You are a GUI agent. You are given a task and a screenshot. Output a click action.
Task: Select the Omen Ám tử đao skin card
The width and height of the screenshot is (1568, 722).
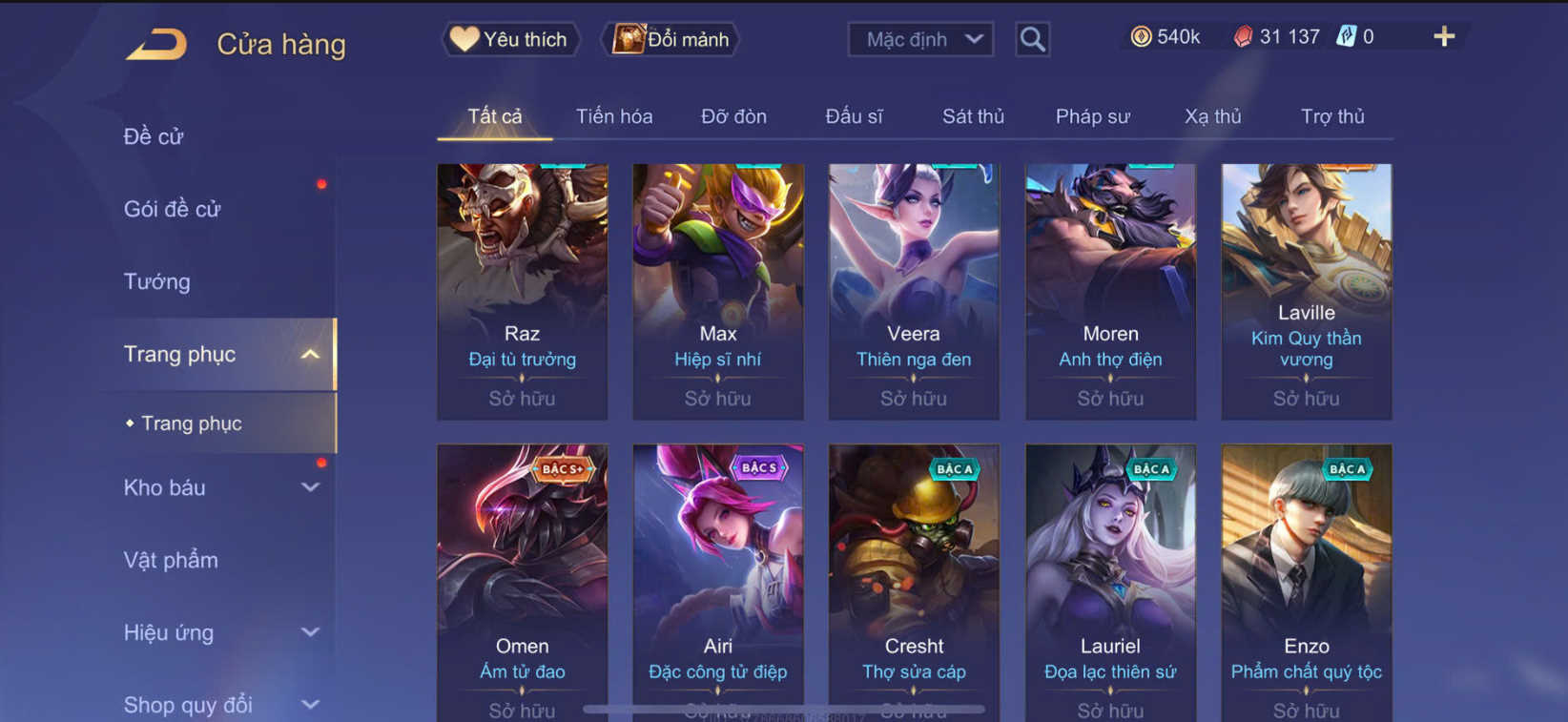pos(522,583)
